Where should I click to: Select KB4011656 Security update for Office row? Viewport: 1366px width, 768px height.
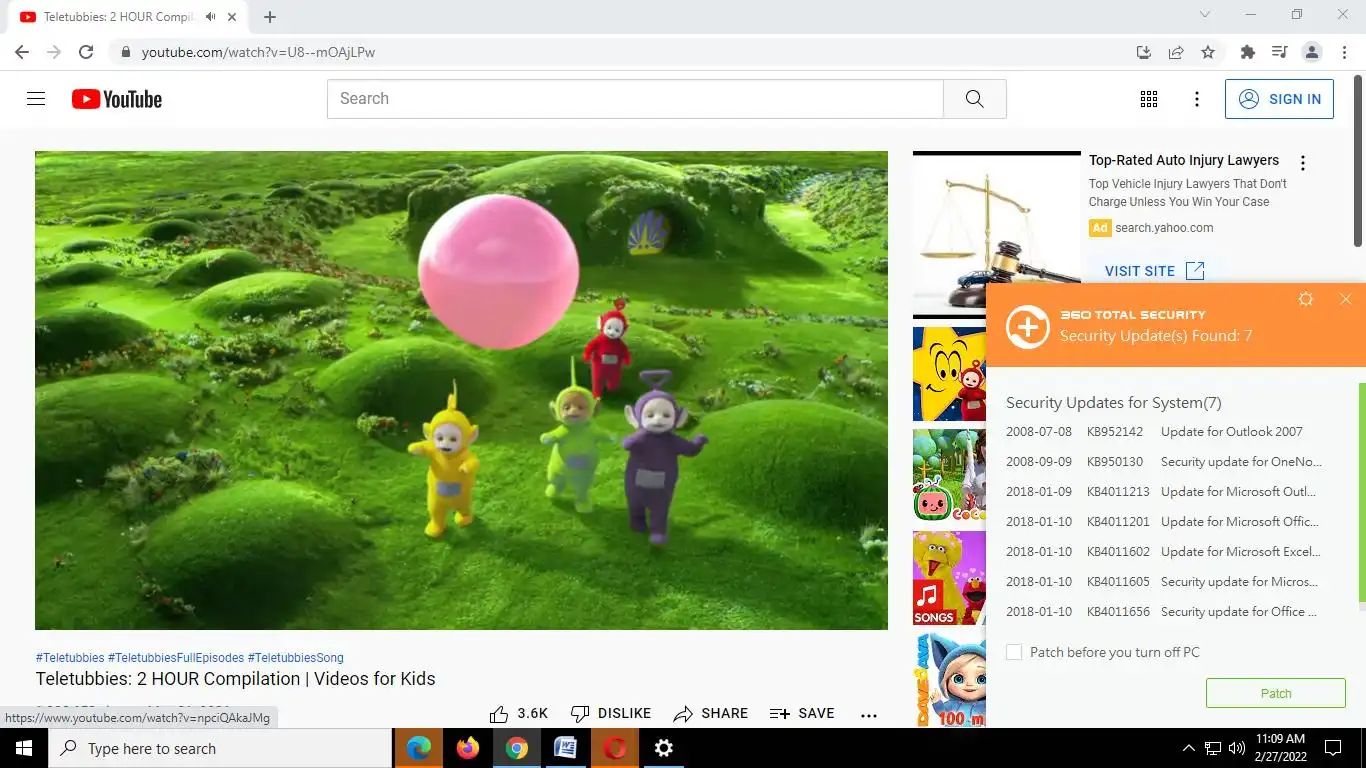coord(1165,612)
